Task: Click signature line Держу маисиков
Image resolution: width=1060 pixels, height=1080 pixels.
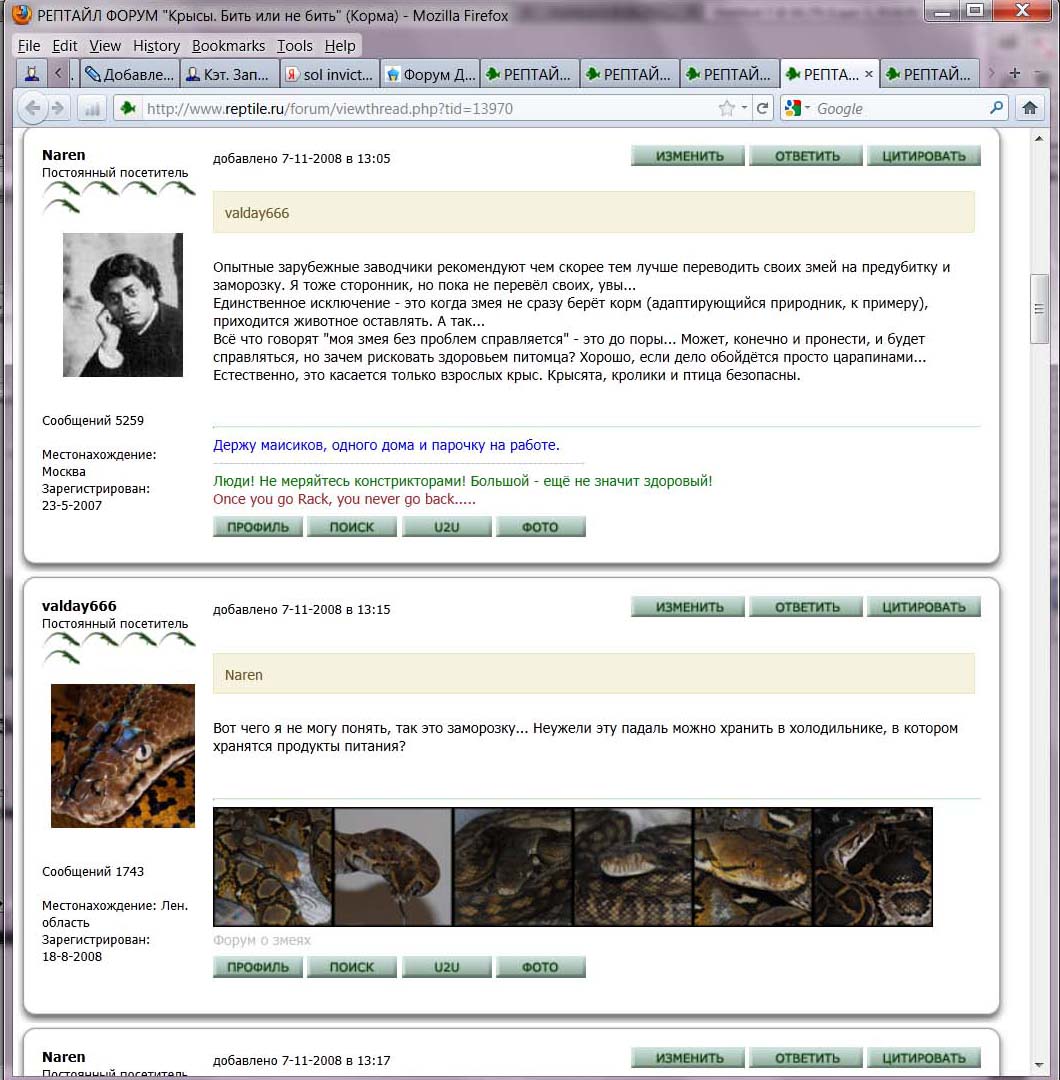Action: pos(386,445)
